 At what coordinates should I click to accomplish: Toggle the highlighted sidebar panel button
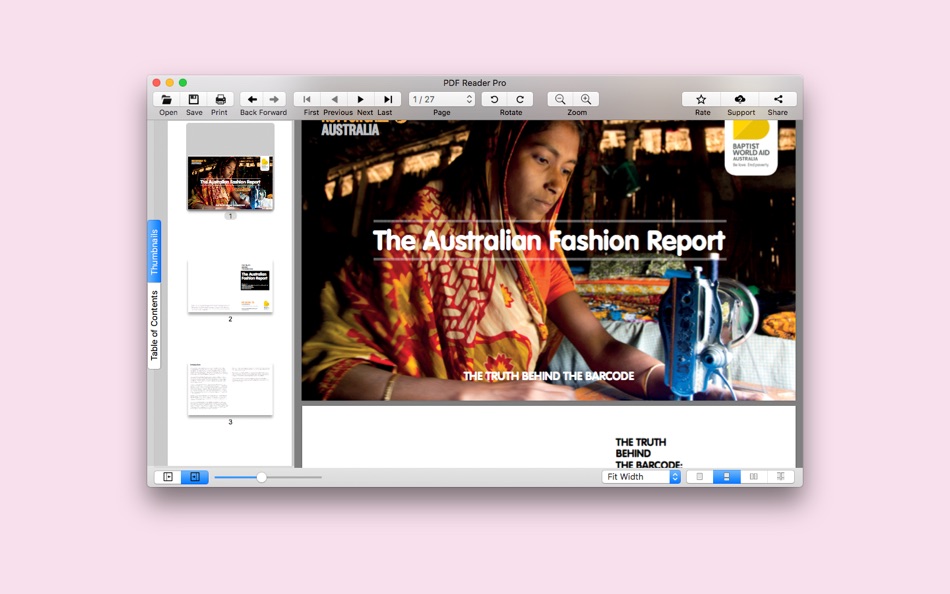click(195, 477)
